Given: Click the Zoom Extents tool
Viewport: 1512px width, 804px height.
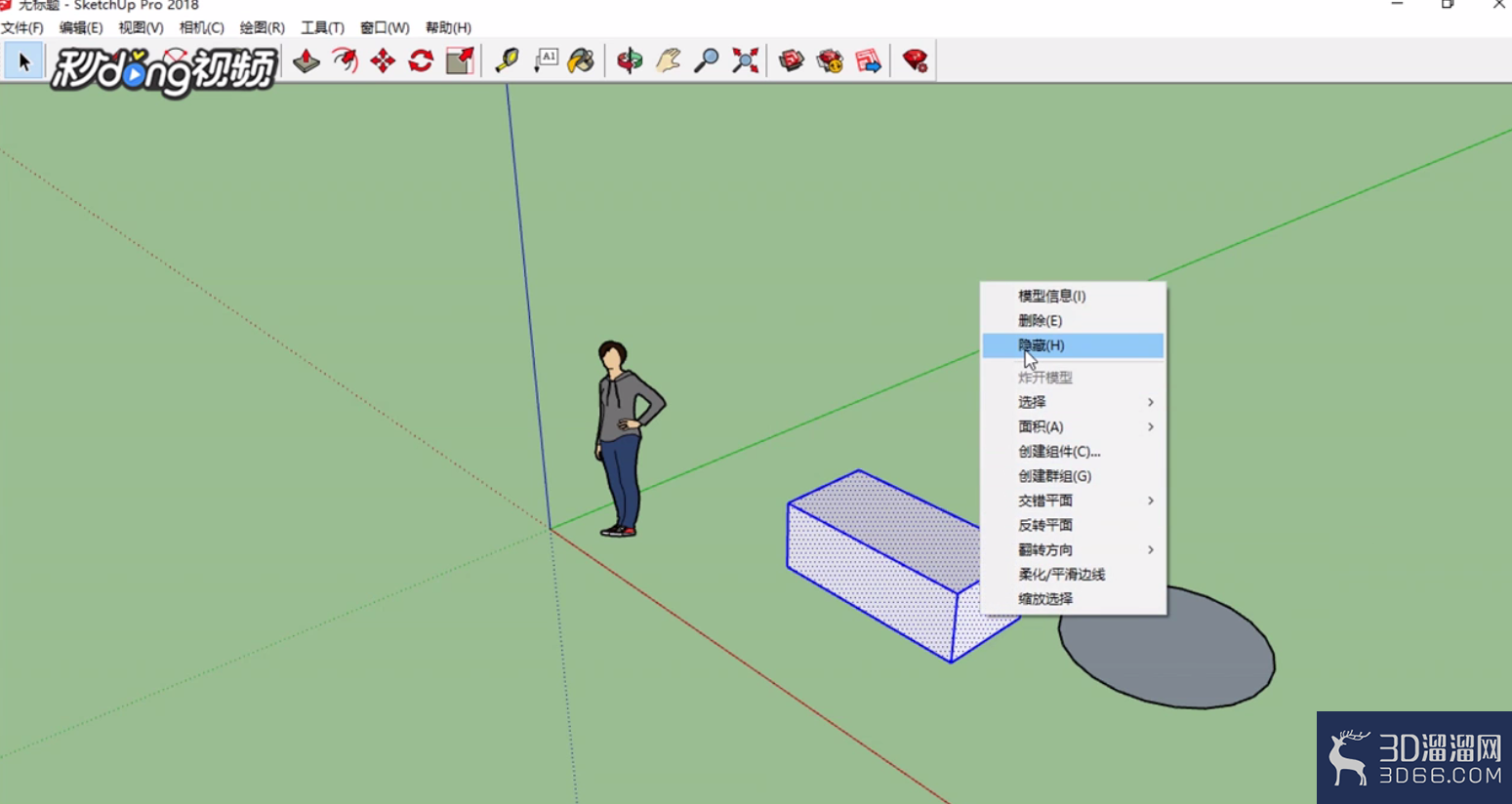Looking at the screenshot, I should [746, 60].
